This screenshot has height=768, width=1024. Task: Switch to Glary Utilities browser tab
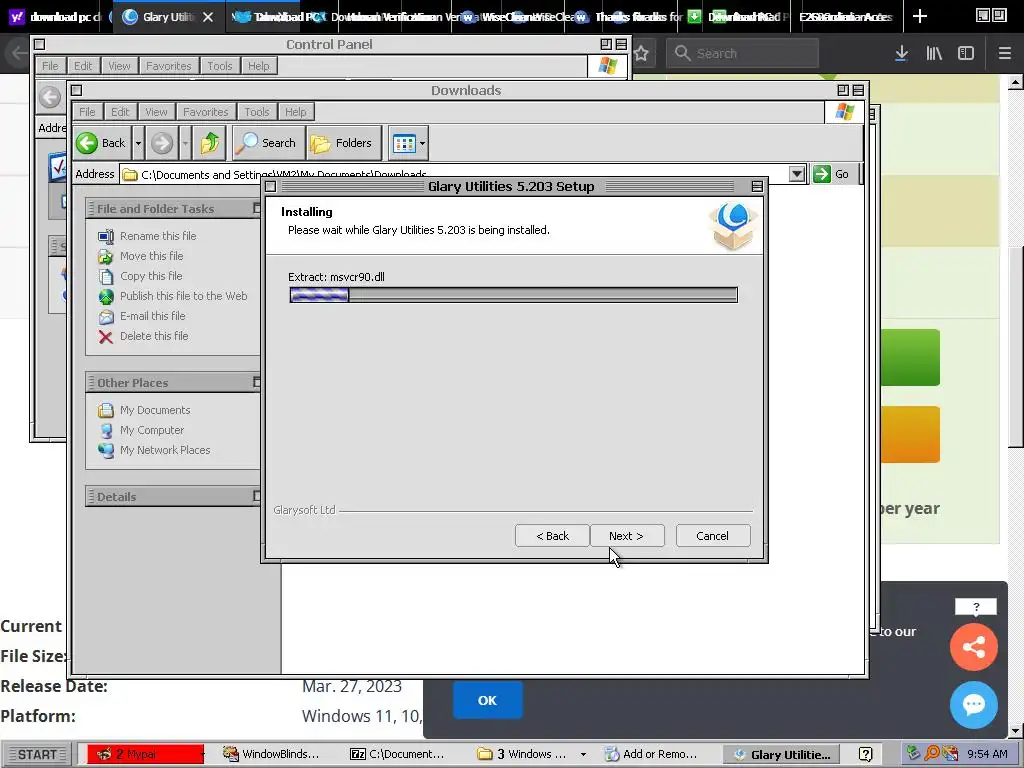[159, 17]
